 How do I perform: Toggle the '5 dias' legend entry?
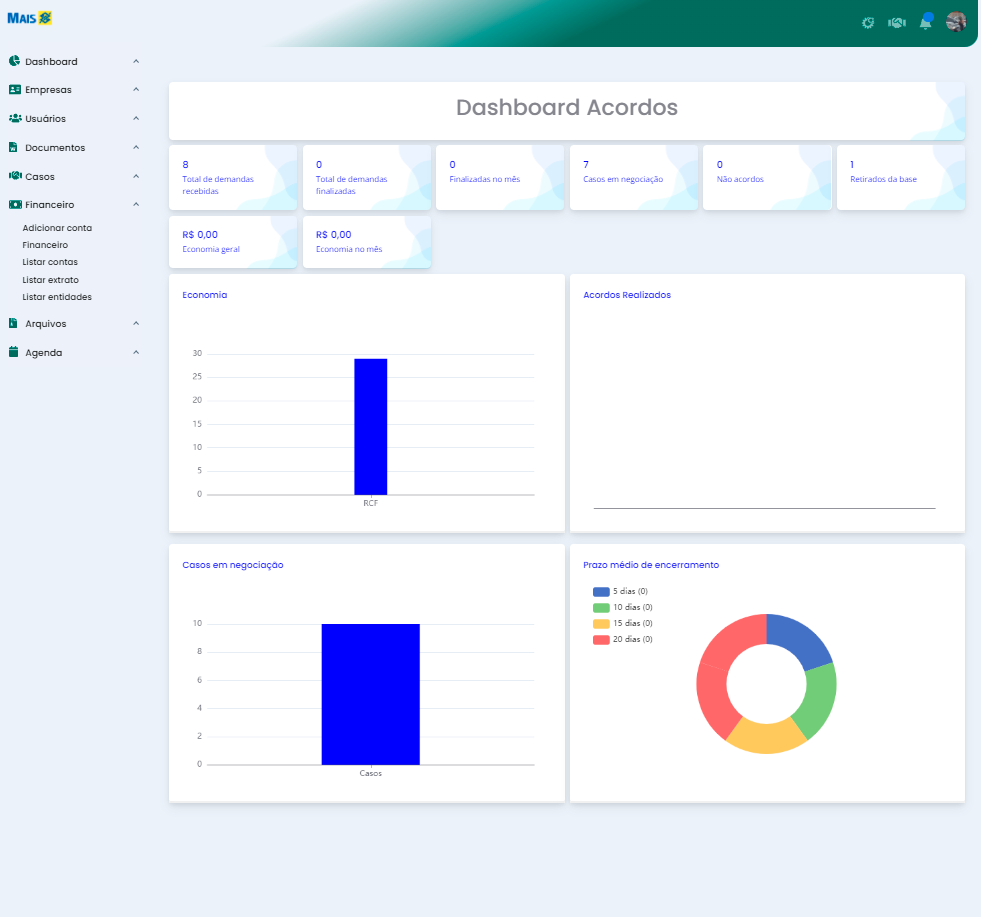622,591
